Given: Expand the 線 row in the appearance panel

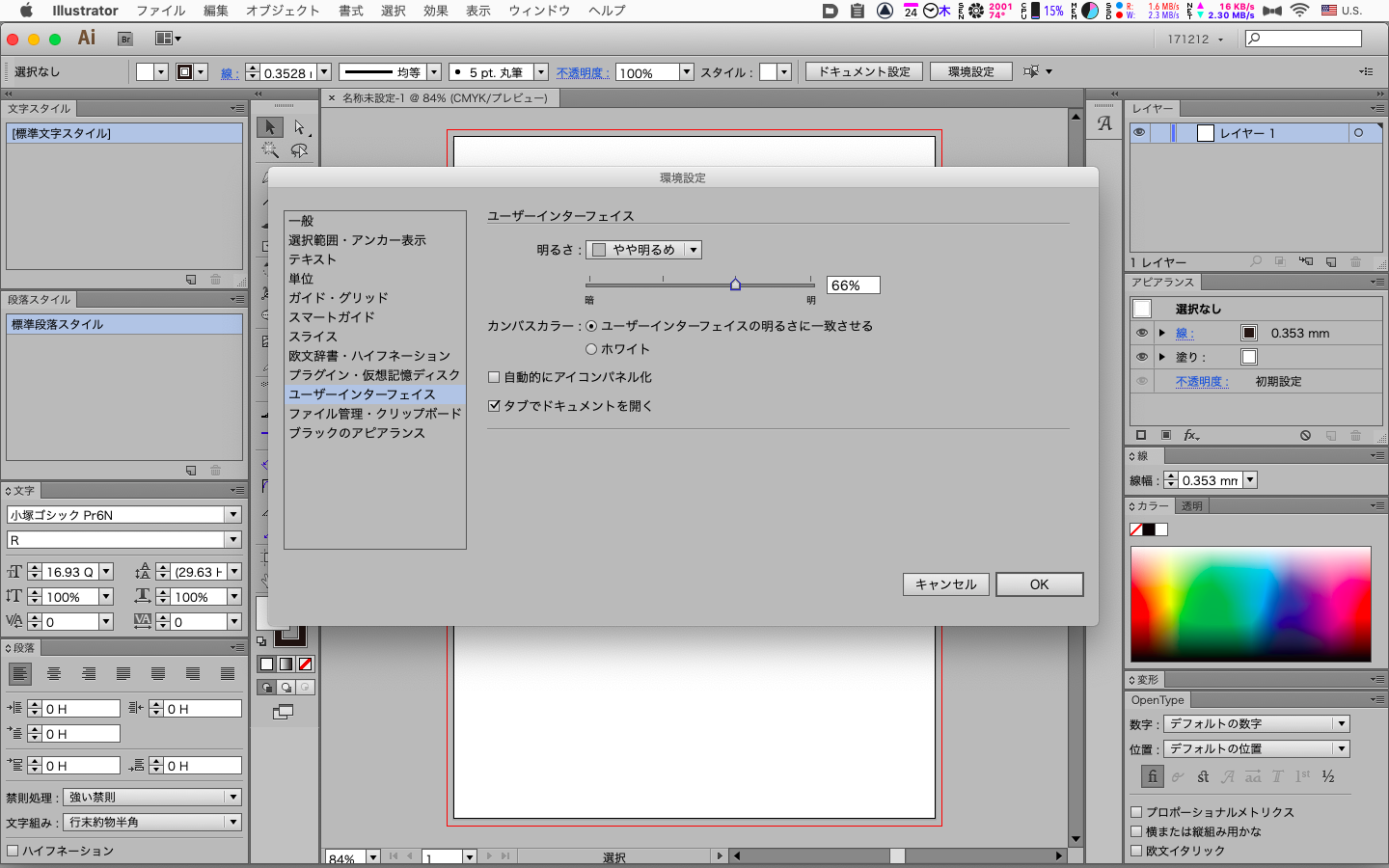Looking at the screenshot, I should pos(1162,333).
